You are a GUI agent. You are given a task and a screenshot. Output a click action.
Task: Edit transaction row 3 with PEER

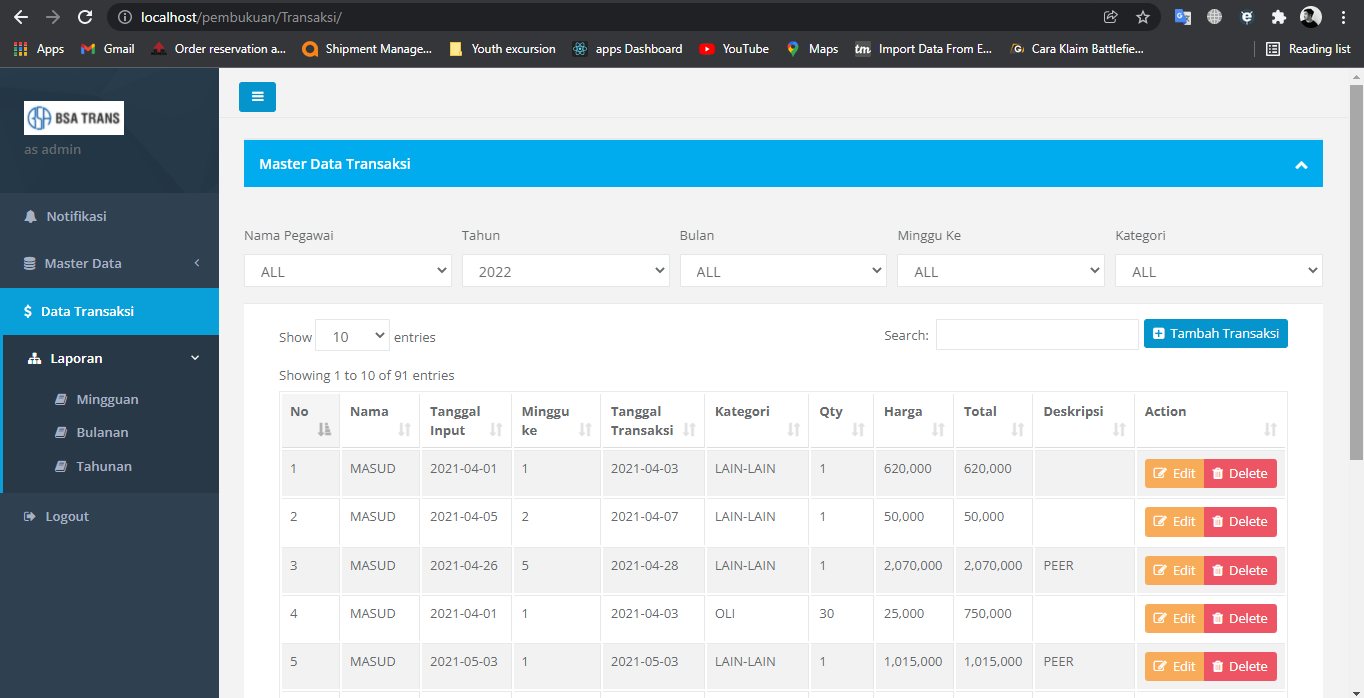click(1174, 570)
